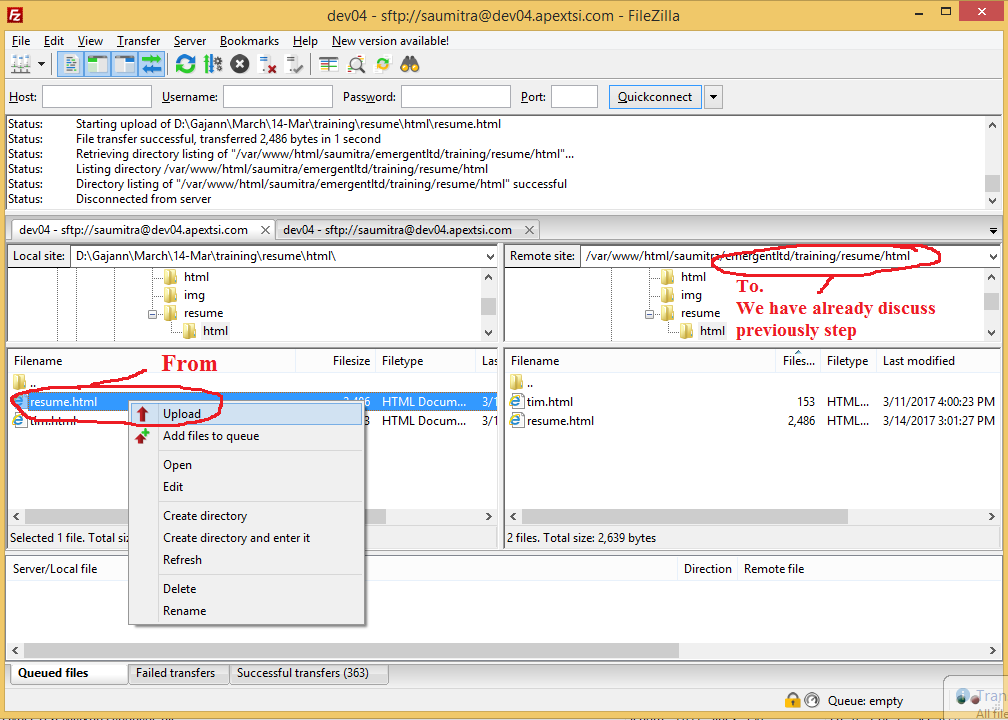Choose Create directory in context menu

tap(247, 516)
